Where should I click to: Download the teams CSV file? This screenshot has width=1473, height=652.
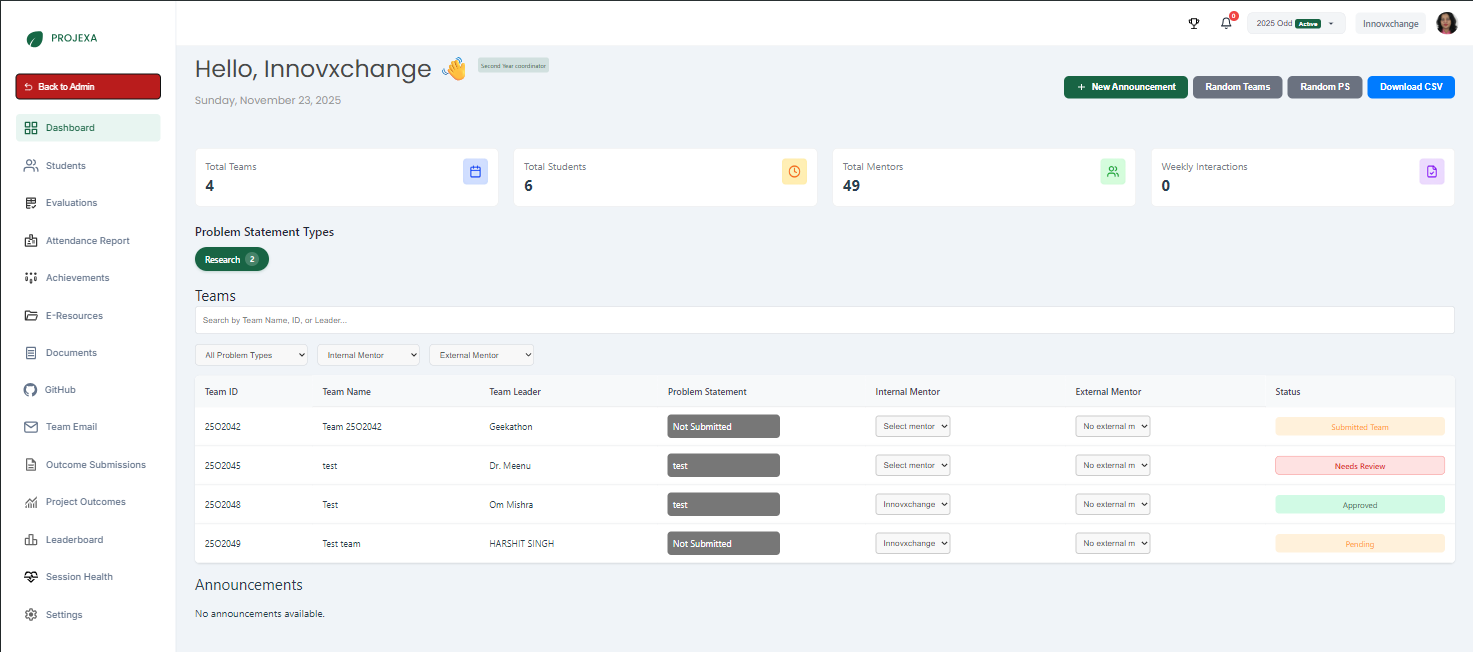[1411, 87]
